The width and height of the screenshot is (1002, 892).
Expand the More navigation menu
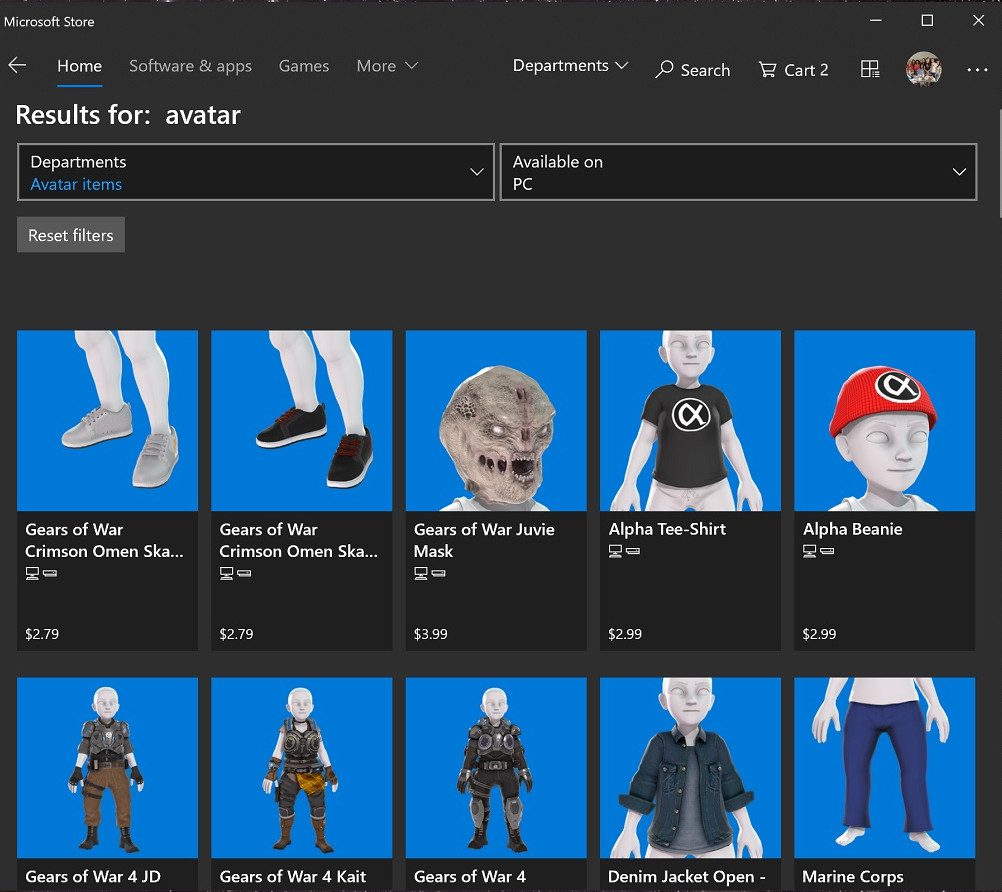point(387,66)
